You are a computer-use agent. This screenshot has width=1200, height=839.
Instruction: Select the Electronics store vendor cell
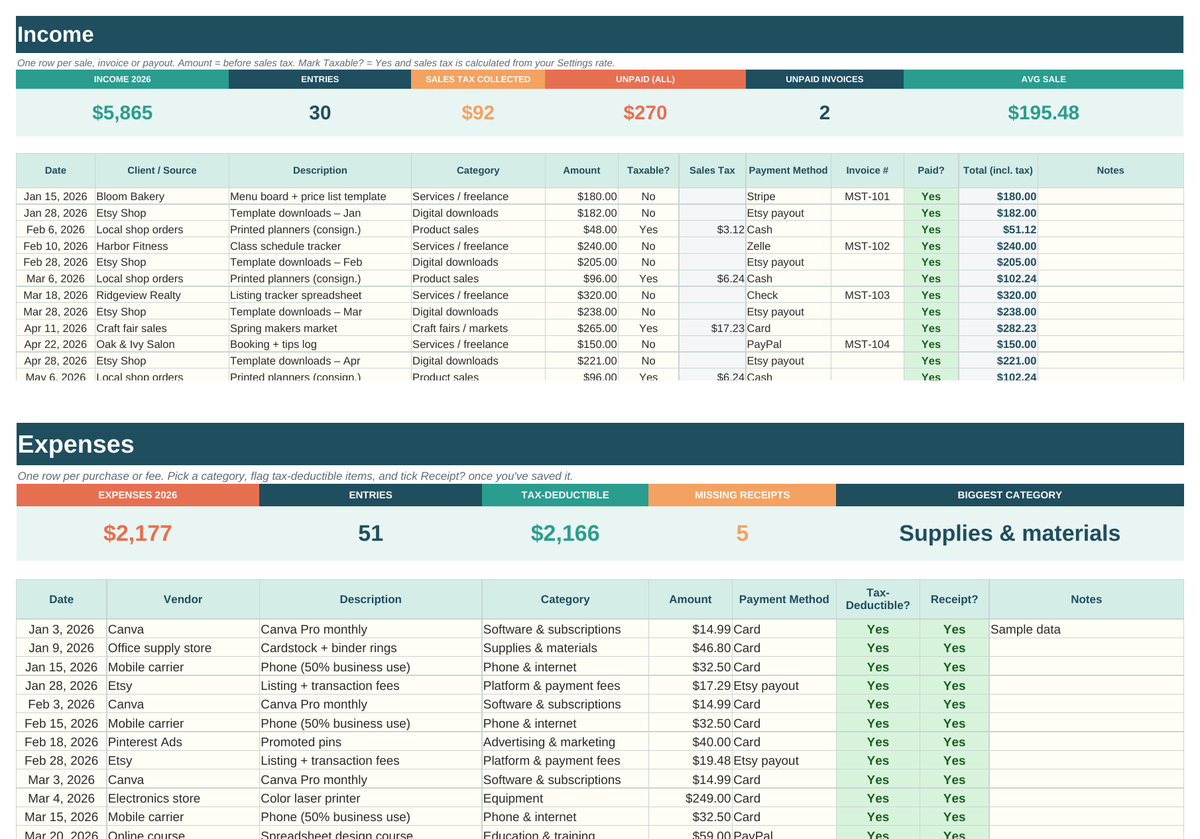(183, 798)
